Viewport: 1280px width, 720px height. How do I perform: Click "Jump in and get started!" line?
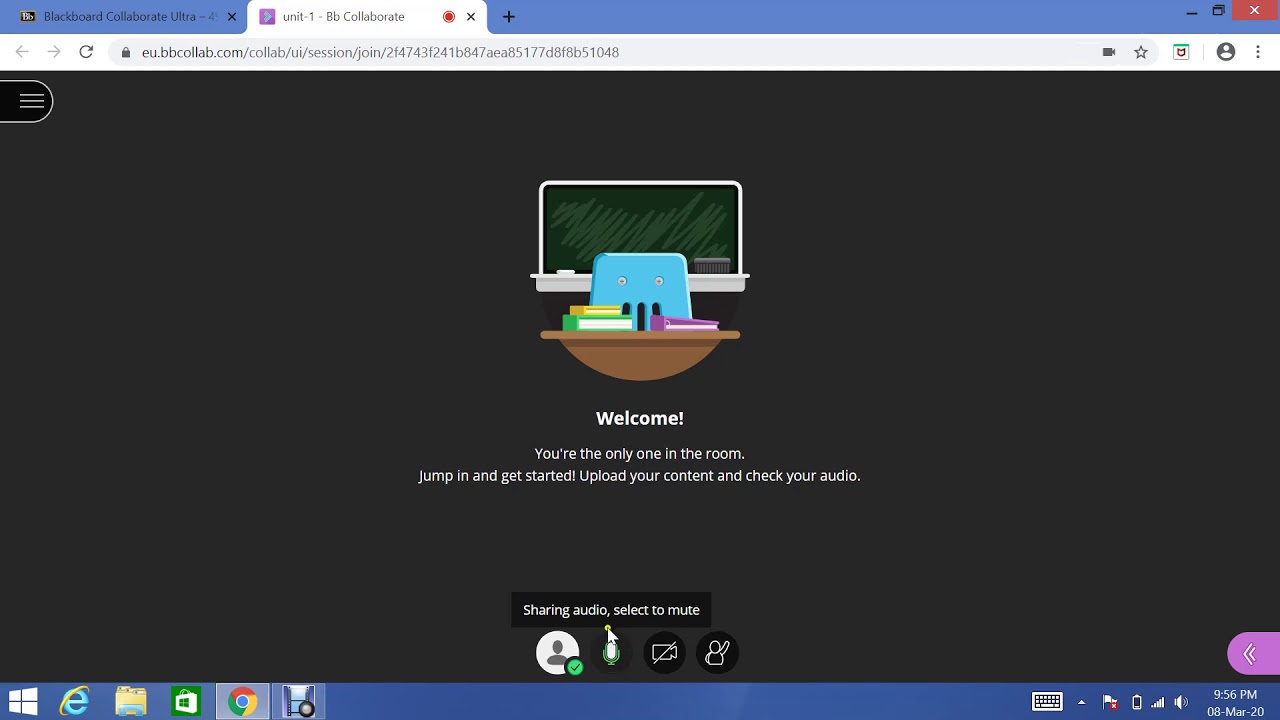tap(640, 475)
